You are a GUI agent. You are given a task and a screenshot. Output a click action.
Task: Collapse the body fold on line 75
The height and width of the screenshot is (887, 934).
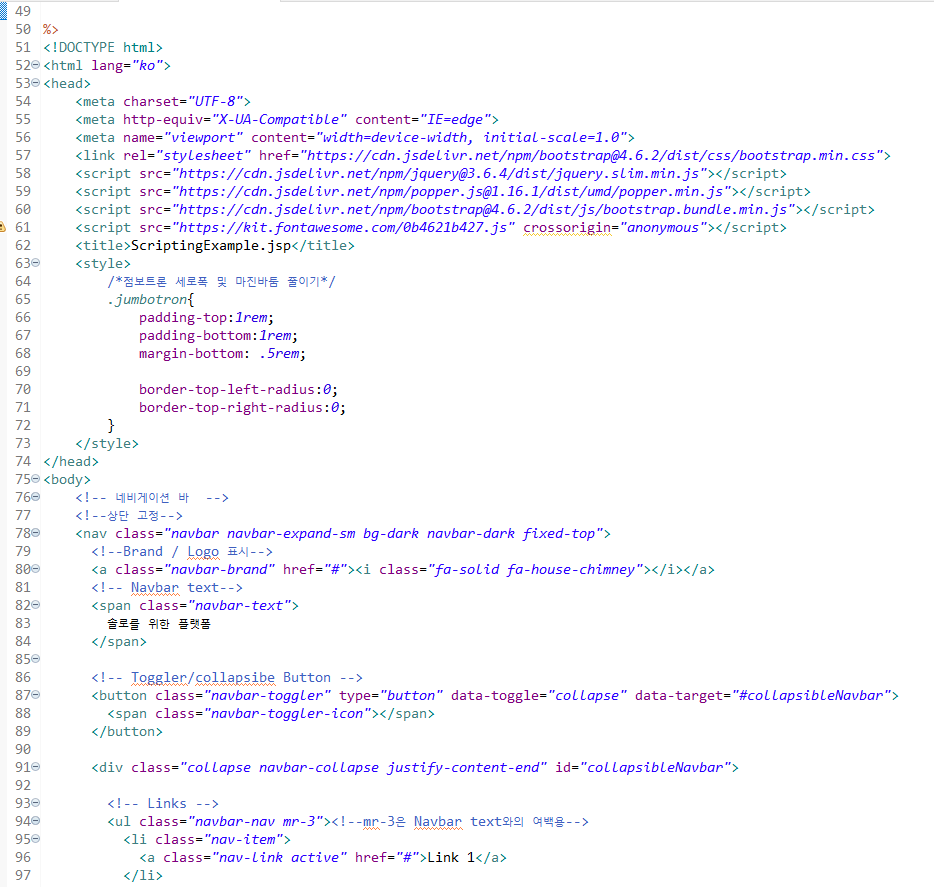click(x=36, y=479)
